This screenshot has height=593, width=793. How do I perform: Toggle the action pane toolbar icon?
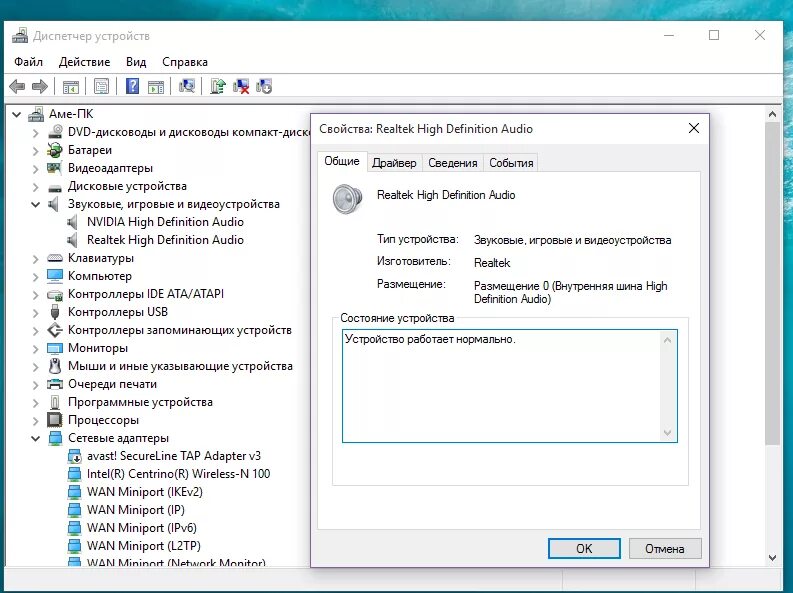tap(156, 86)
